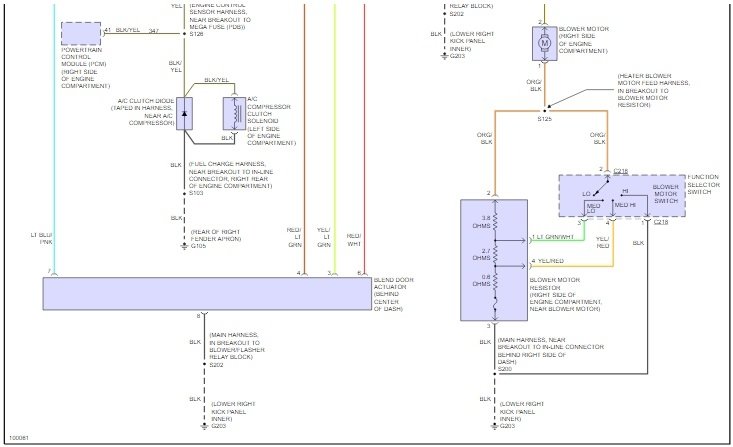The width and height of the screenshot is (733, 447).
Task: Click the A/C compressor clutch solenoid coil
Action: pos(234,114)
